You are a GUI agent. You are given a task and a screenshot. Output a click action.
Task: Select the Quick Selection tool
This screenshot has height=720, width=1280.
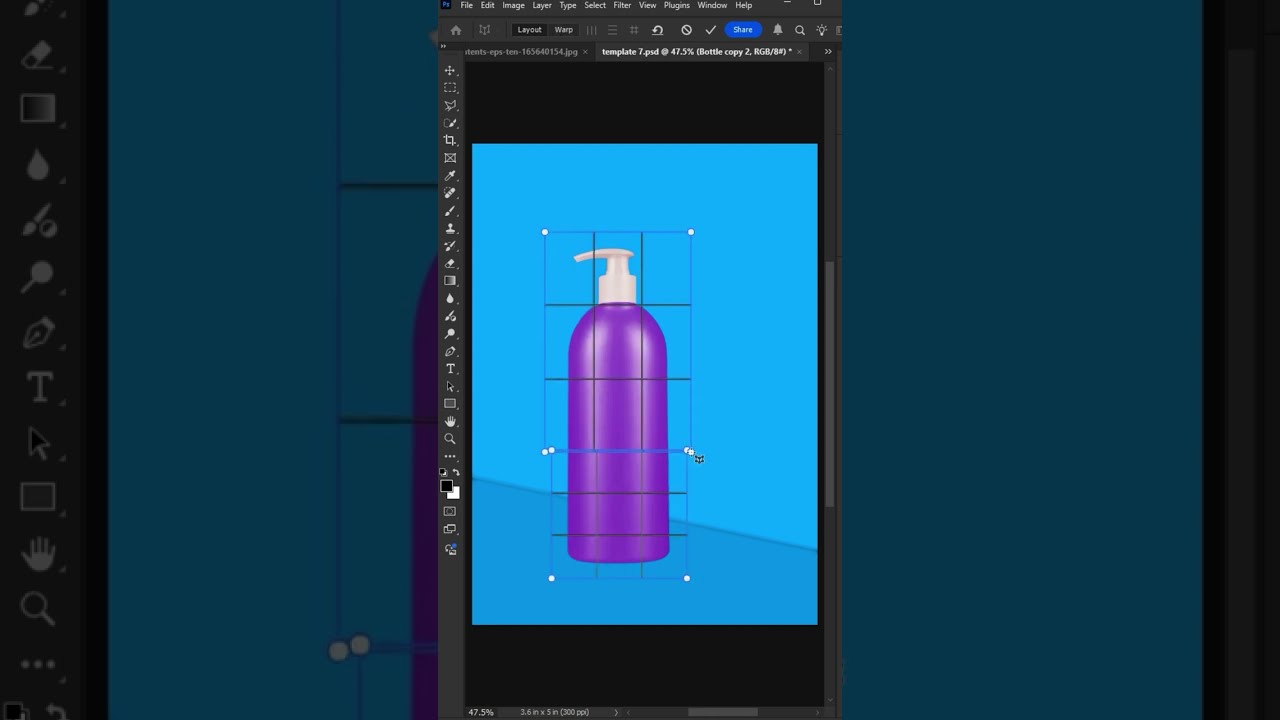click(x=450, y=123)
